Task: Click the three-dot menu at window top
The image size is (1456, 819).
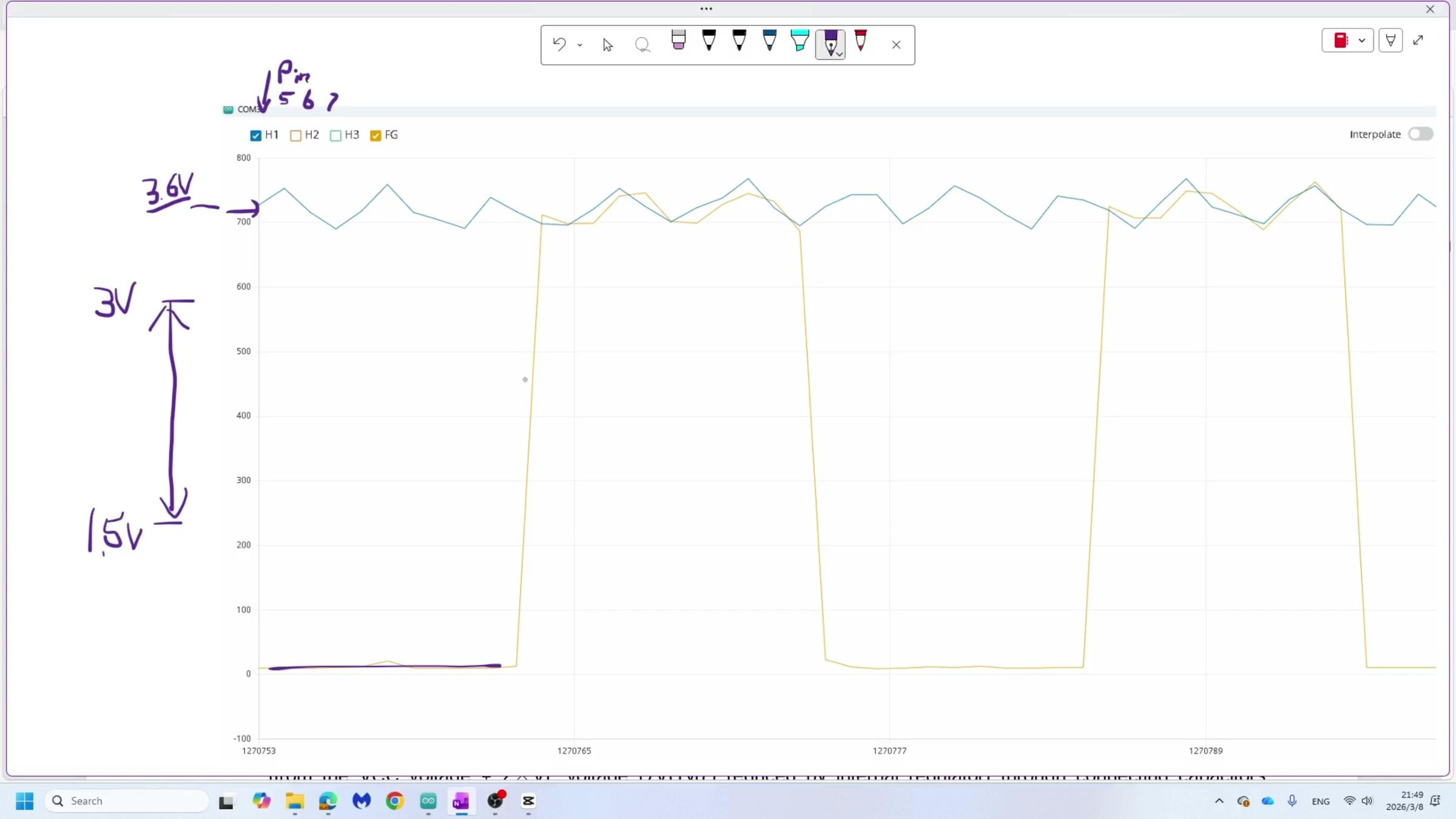Action: (706, 8)
